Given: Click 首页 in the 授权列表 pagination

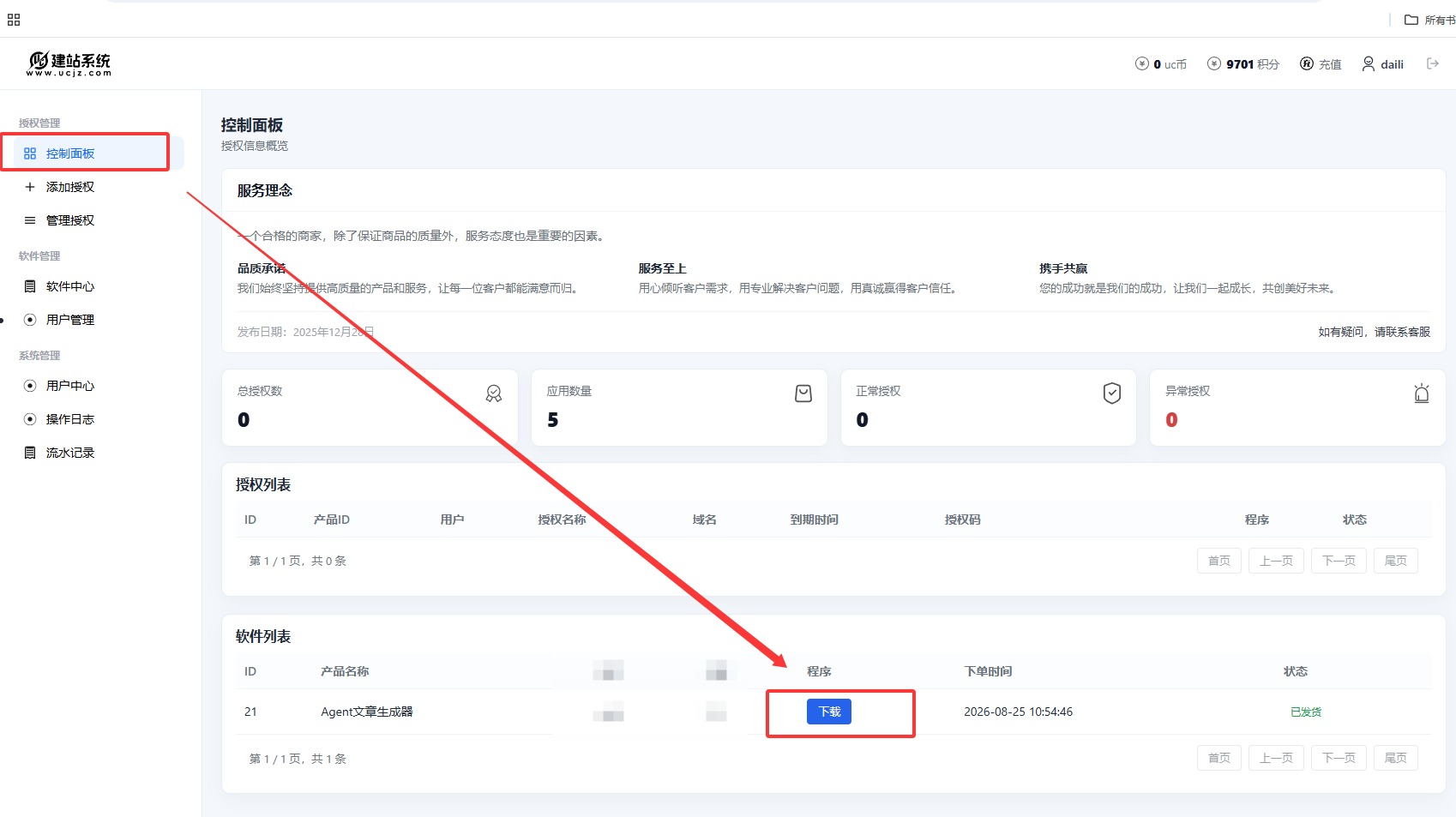Looking at the screenshot, I should point(1219,561).
